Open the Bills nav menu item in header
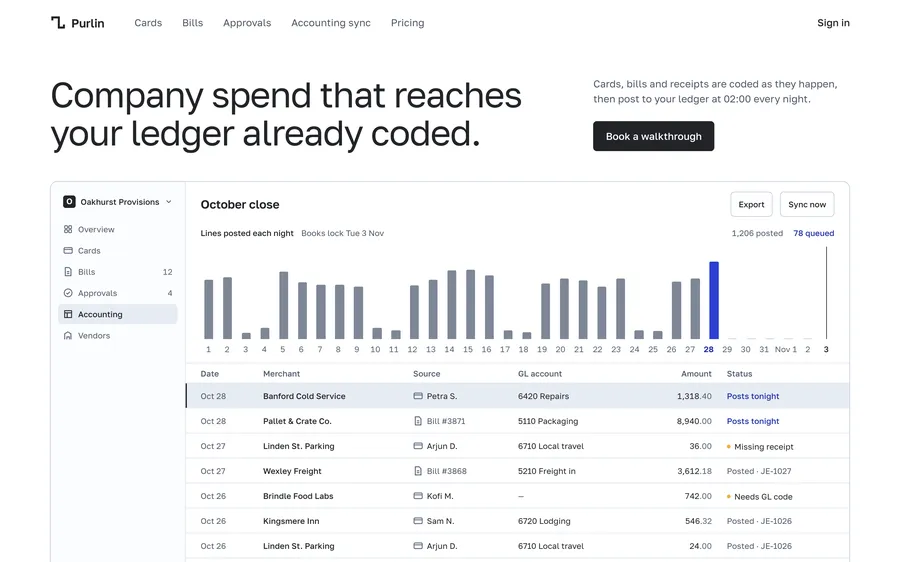This screenshot has width=900, height=562. tap(192, 23)
